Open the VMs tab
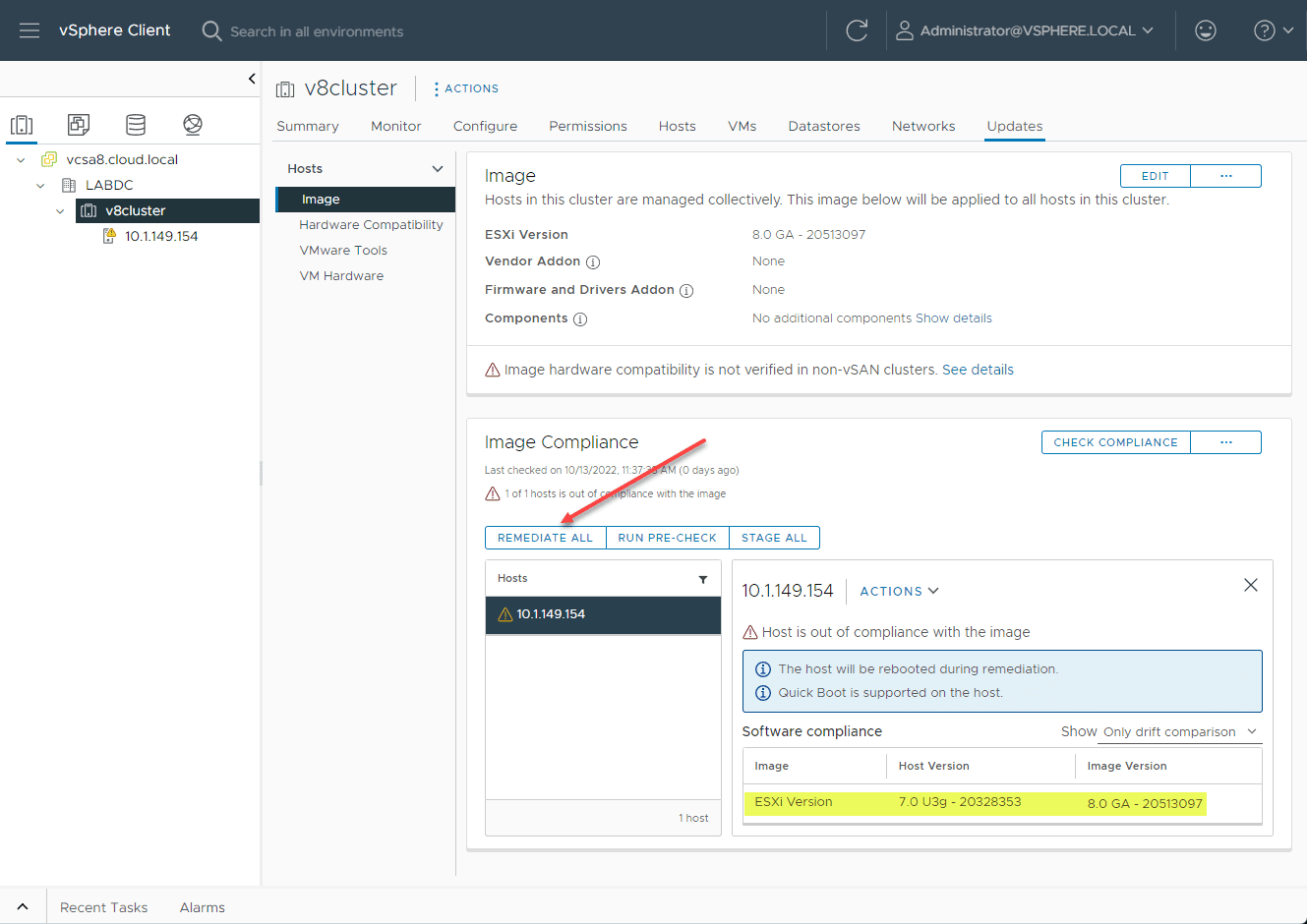 (x=743, y=126)
